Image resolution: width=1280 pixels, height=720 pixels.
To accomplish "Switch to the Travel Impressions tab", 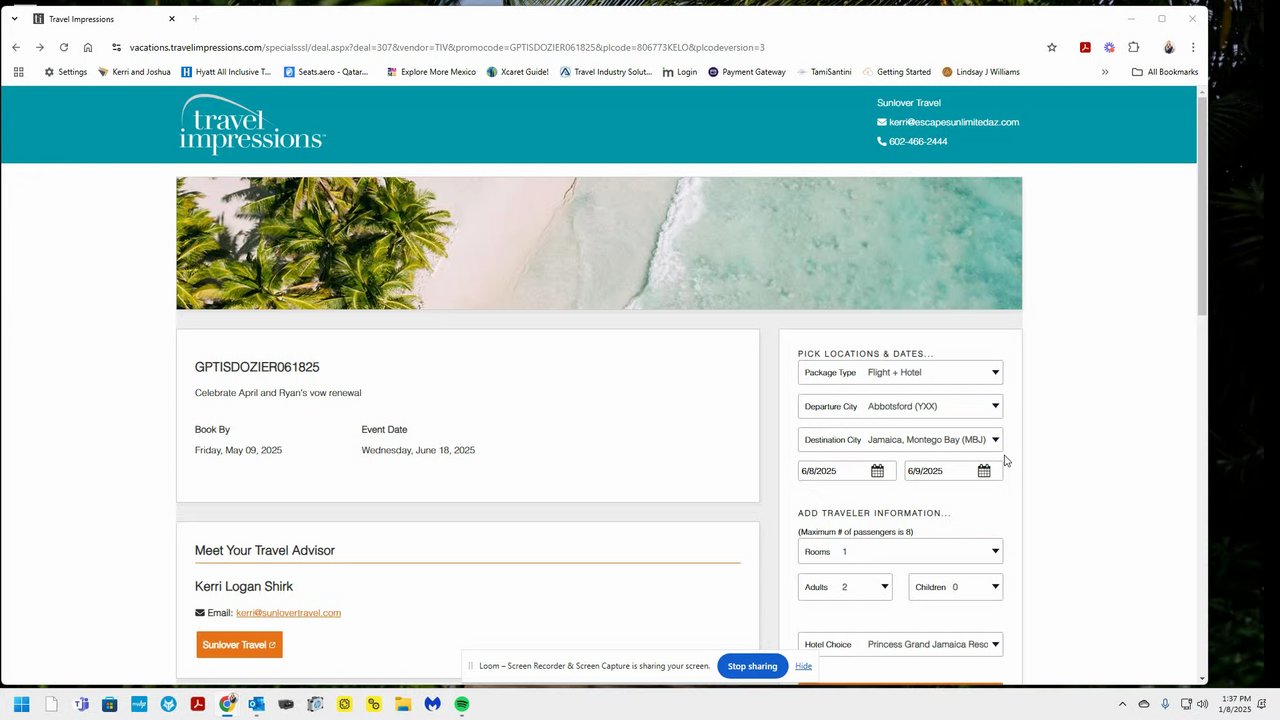I will point(102,19).
